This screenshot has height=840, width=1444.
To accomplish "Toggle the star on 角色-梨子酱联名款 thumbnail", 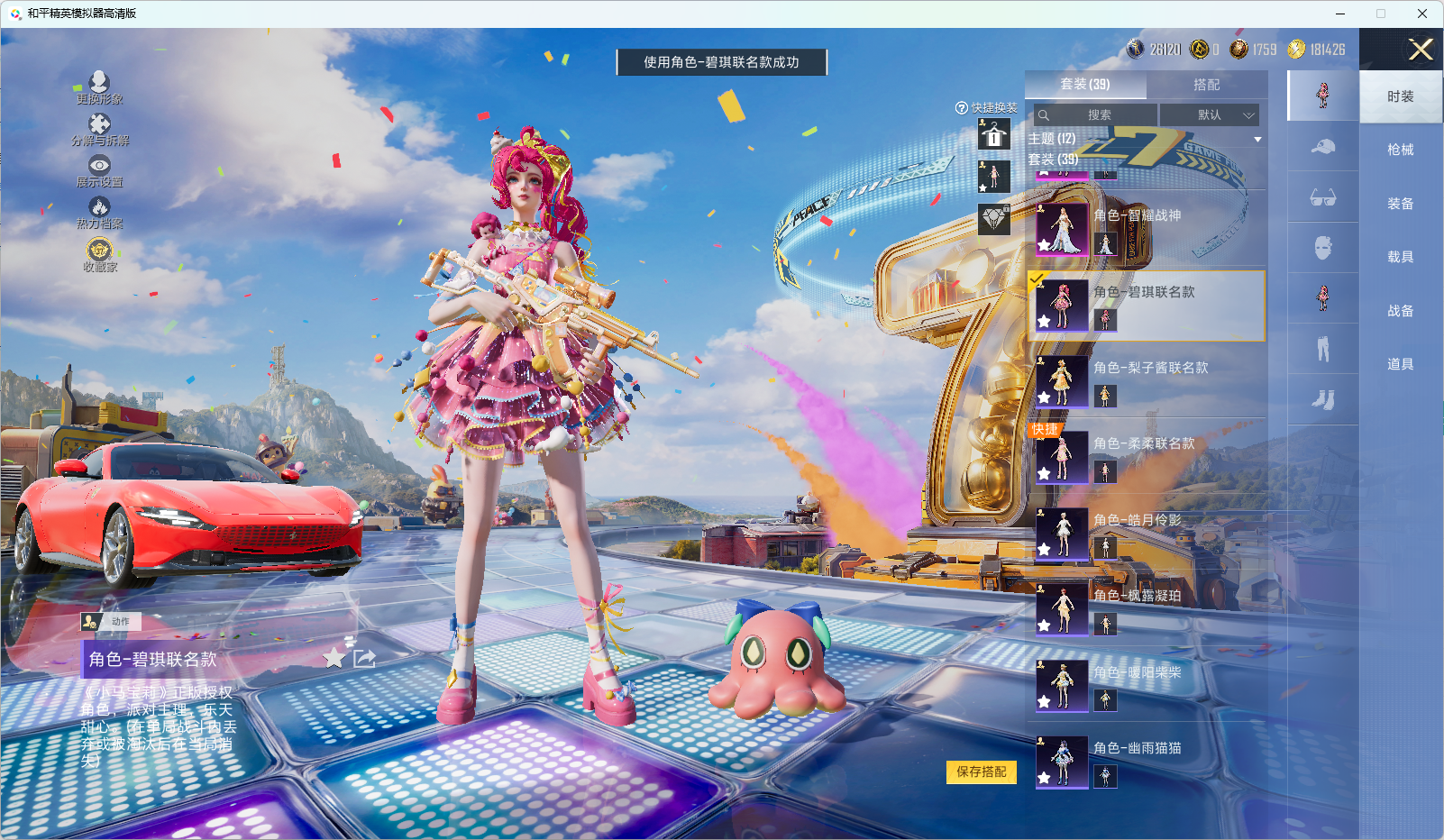I will (x=1044, y=397).
